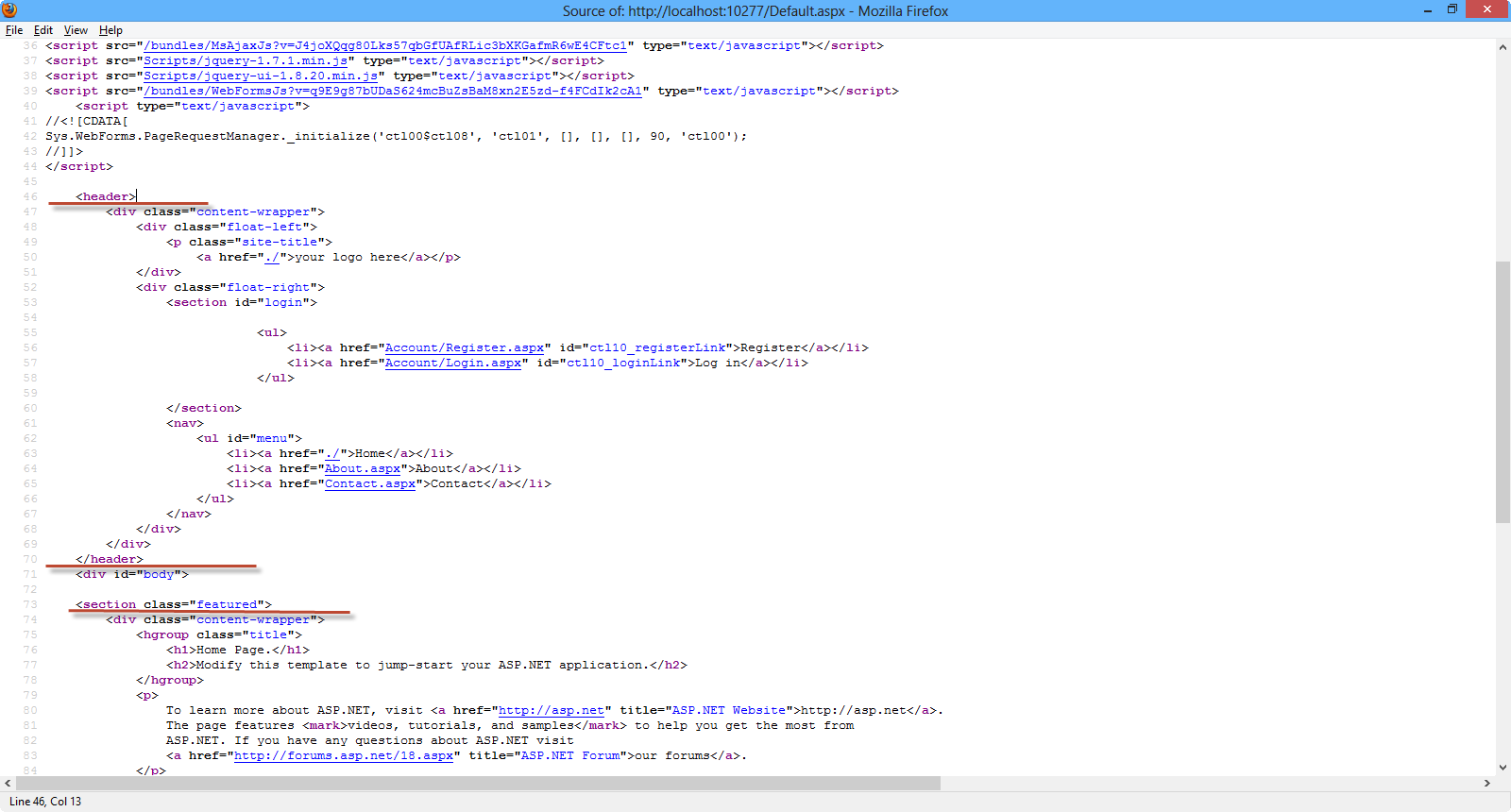Click the "your logo here" text

pyautogui.click(x=348, y=257)
